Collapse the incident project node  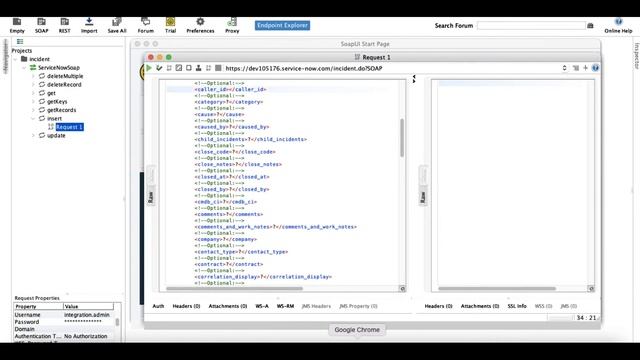pos(16,59)
